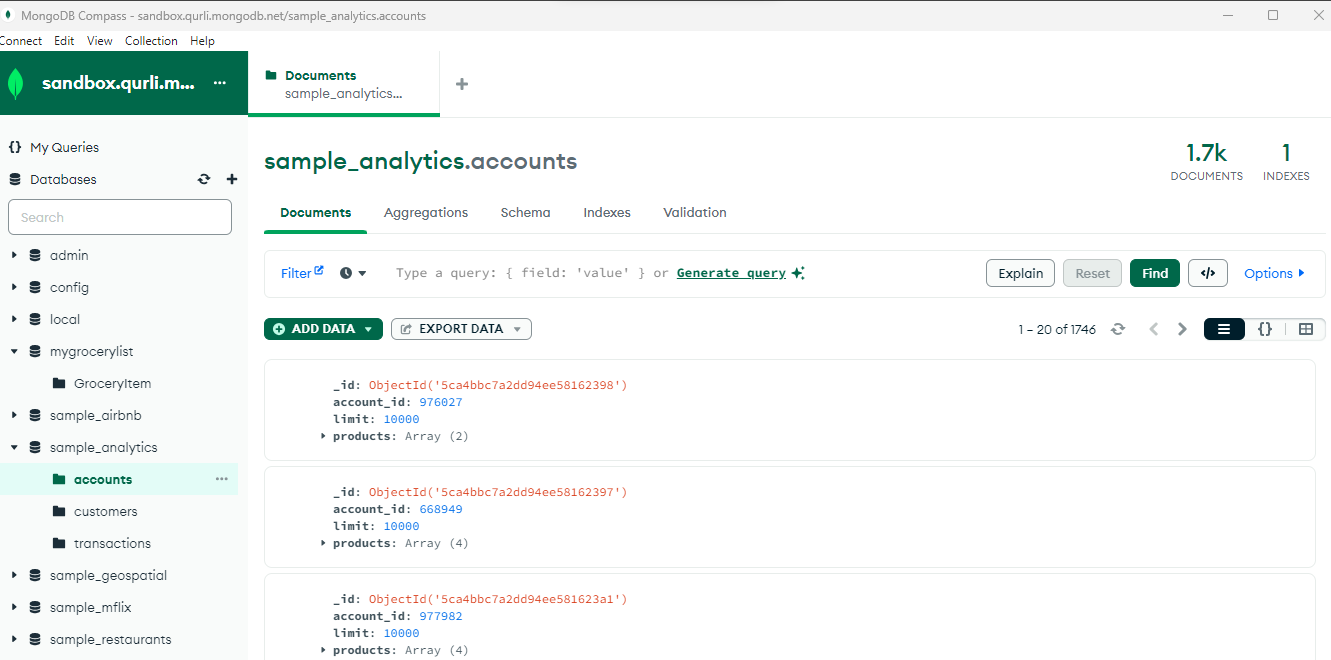Click the customers folder icon
Viewport: 1331px width, 660px height.
tap(59, 511)
